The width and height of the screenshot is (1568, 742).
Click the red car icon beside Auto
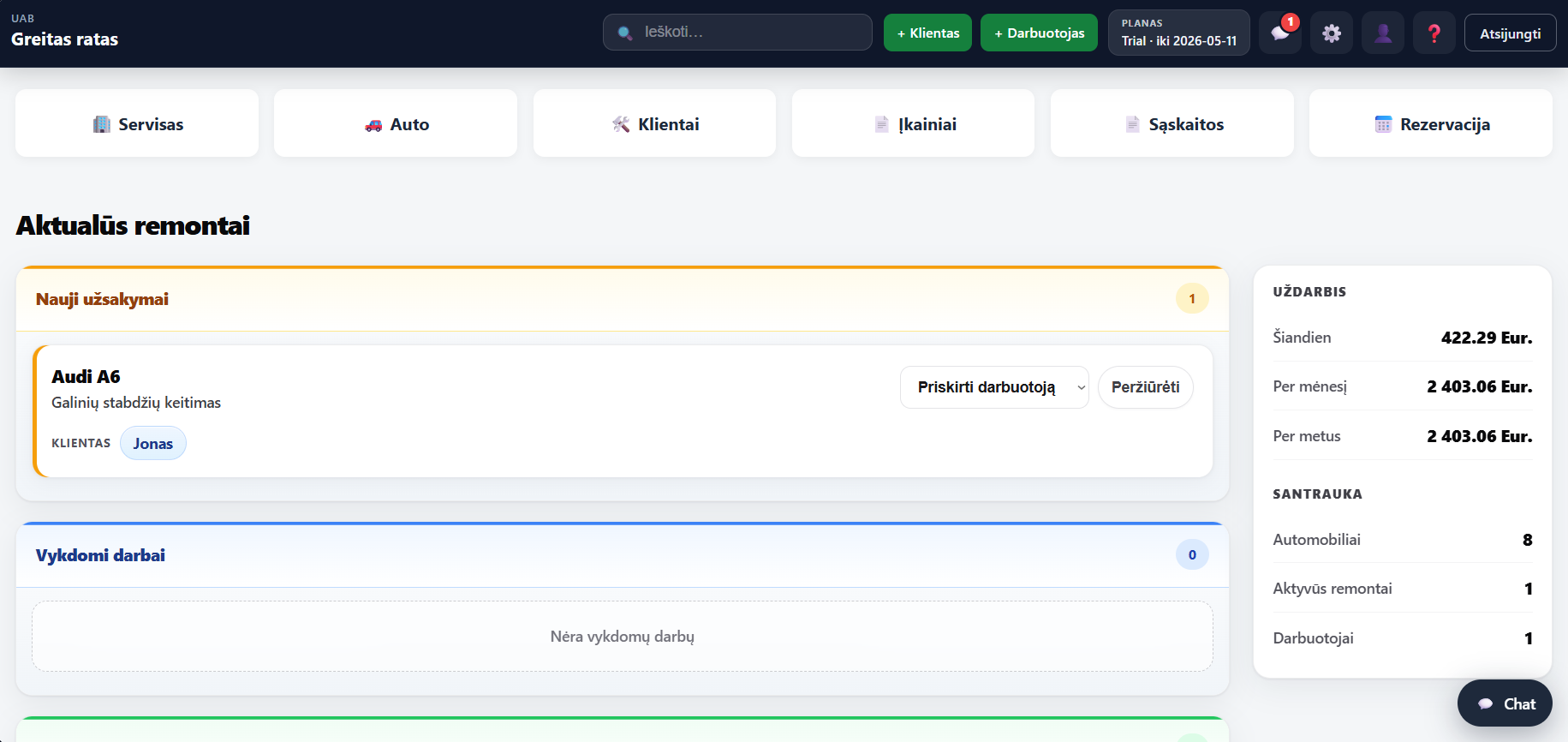(x=373, y=125)
